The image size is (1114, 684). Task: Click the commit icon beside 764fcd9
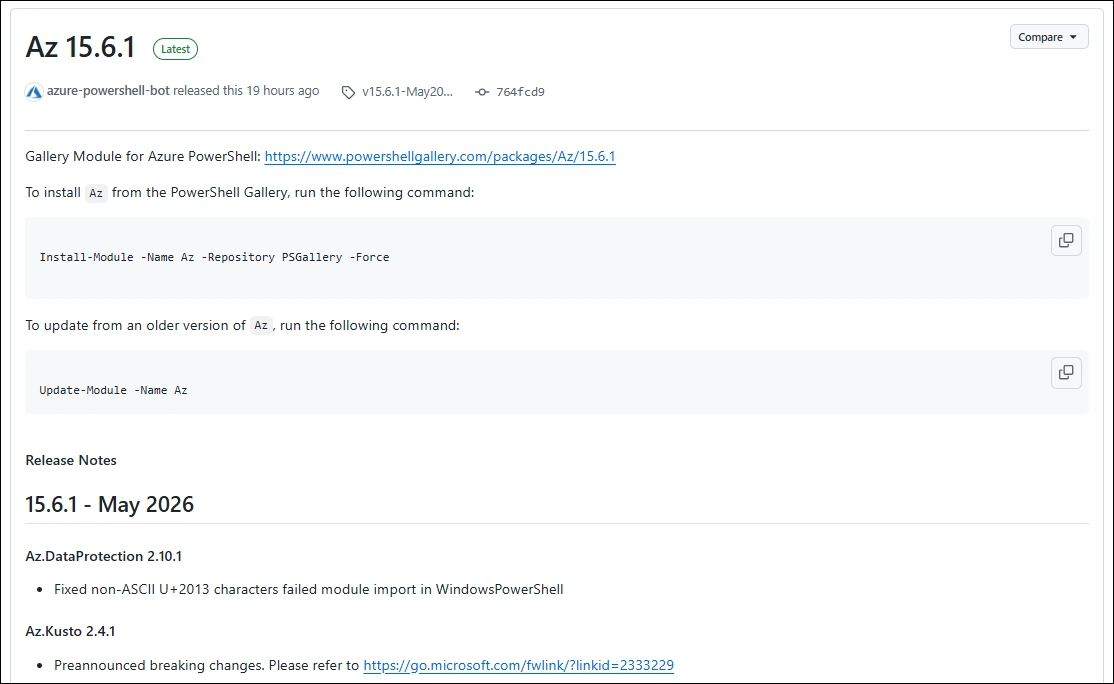click(x=482, y=92)
